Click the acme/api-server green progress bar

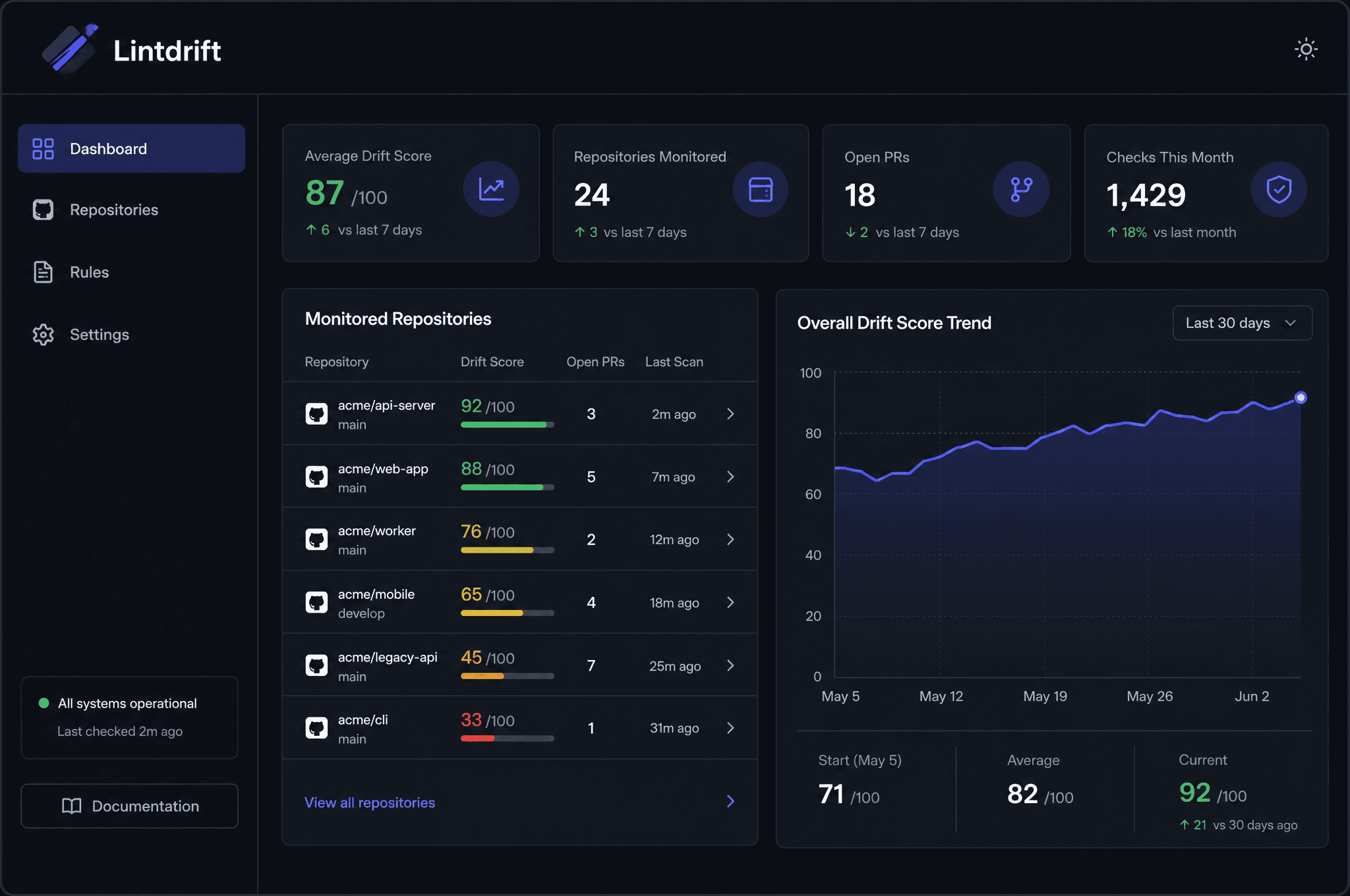click(507, 425)
